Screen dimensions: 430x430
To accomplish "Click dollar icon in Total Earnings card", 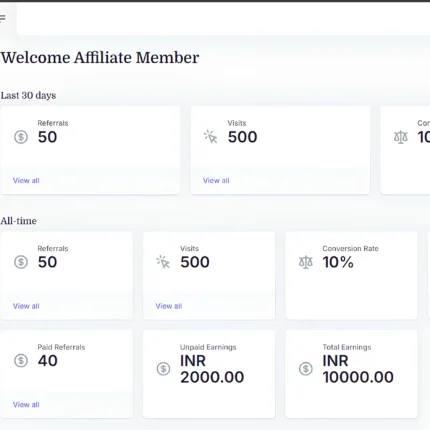I will (306, 369).
